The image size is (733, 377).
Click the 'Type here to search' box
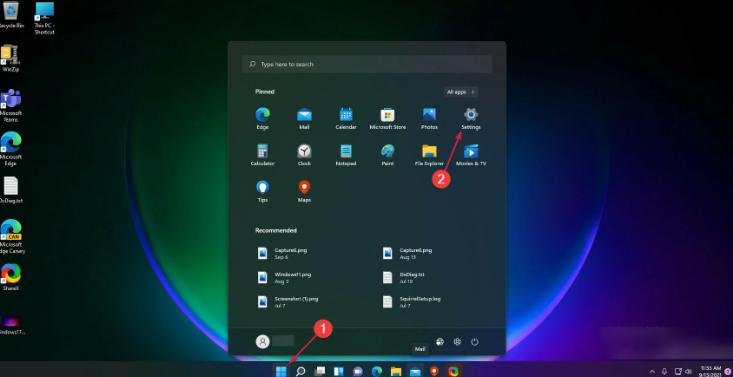point(367,64)
